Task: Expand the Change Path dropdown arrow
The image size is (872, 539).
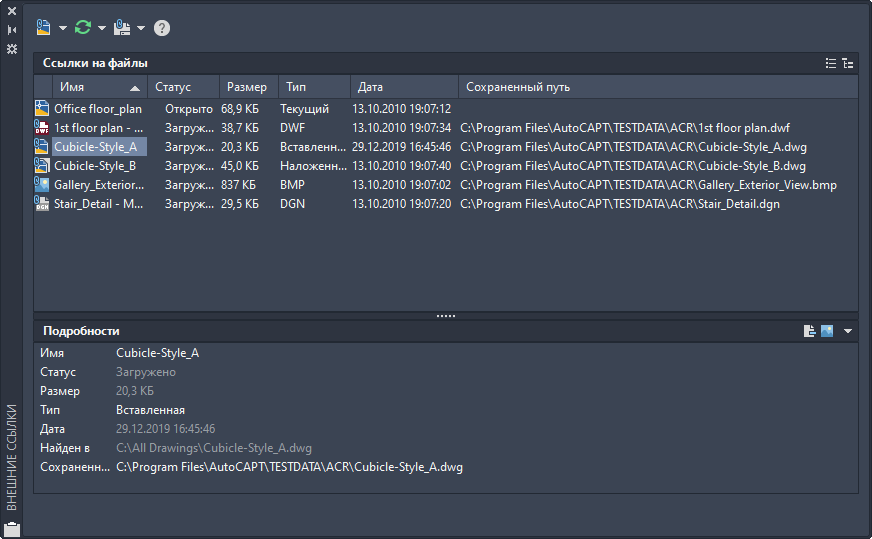Action: [x=141, y=28]
